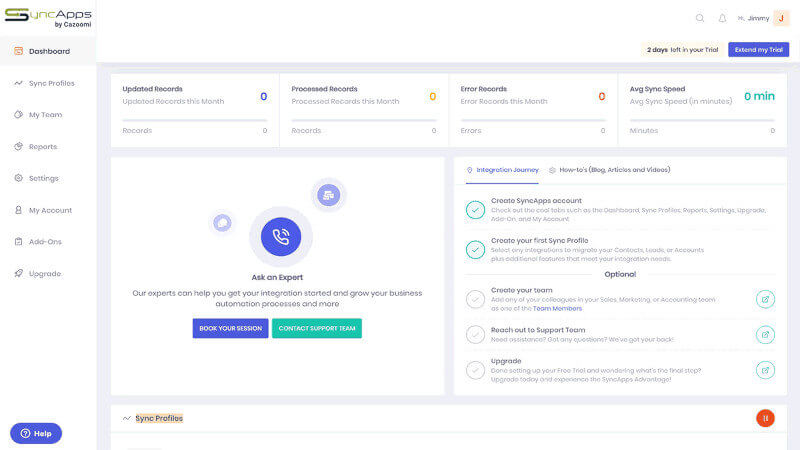This screenshot has height=450, width=800.
Task: Toggle the Create SyncApps account checkmark
Action: [476, 209]
